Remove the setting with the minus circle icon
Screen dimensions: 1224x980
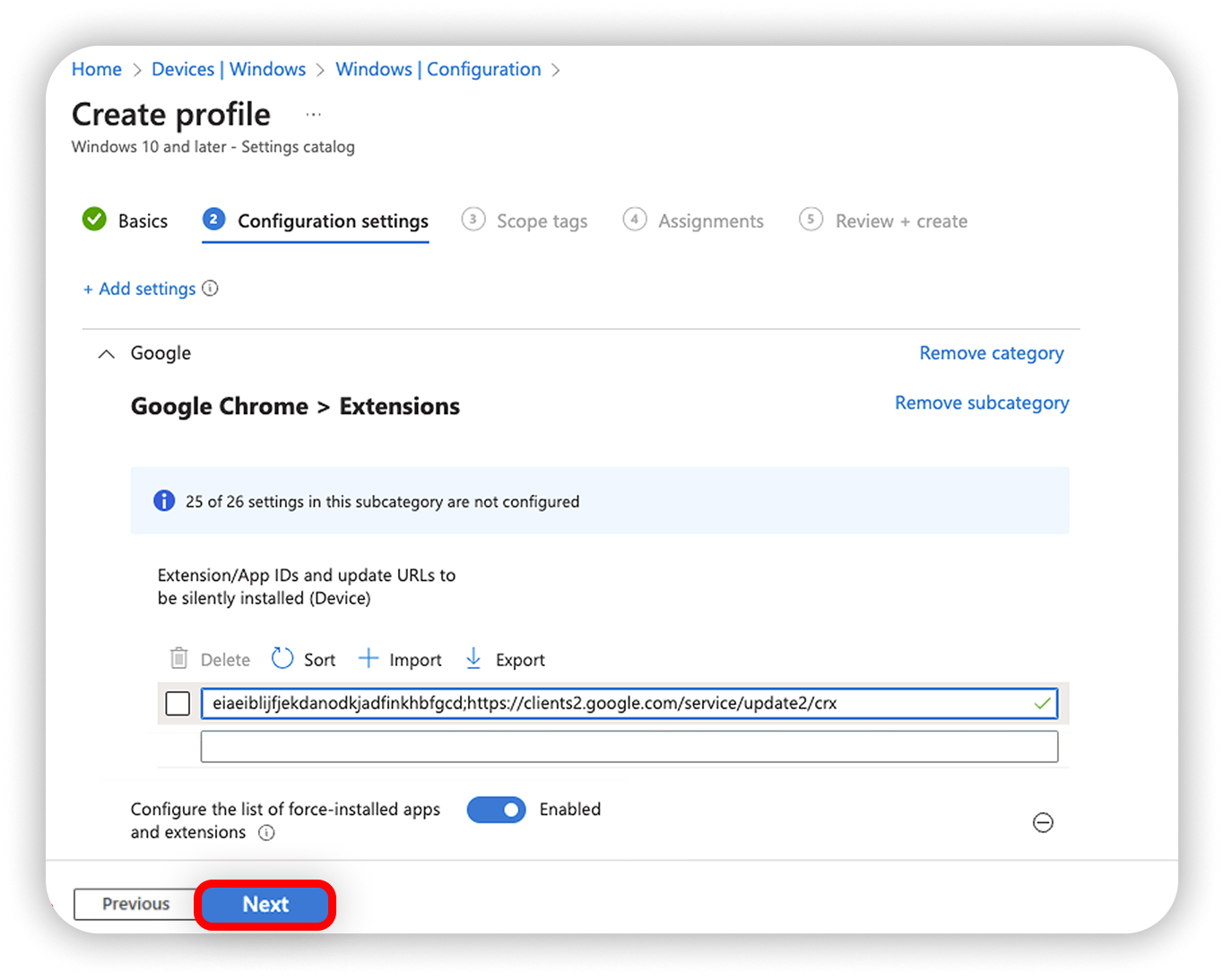point(1043,822)
